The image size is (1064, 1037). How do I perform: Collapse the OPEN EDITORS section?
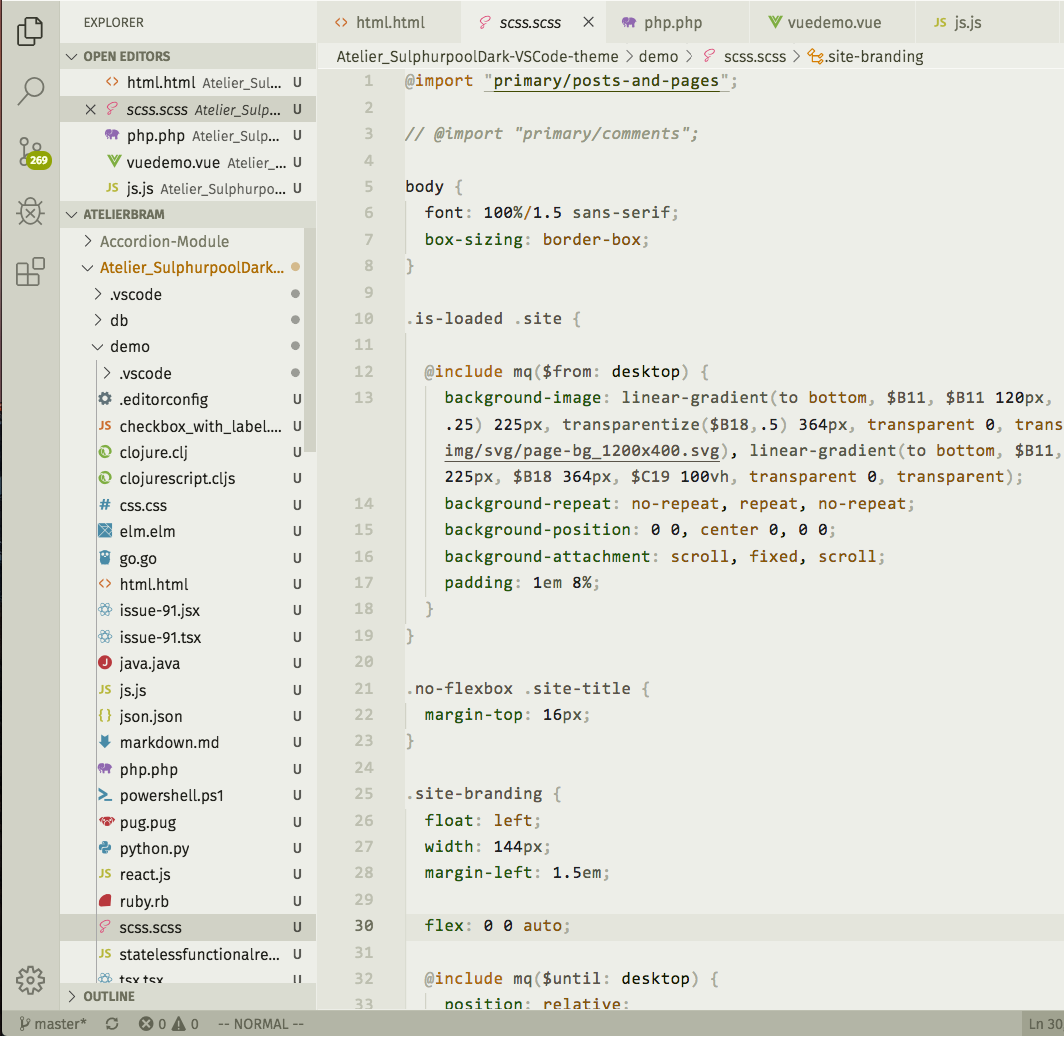tap(126, 56)
